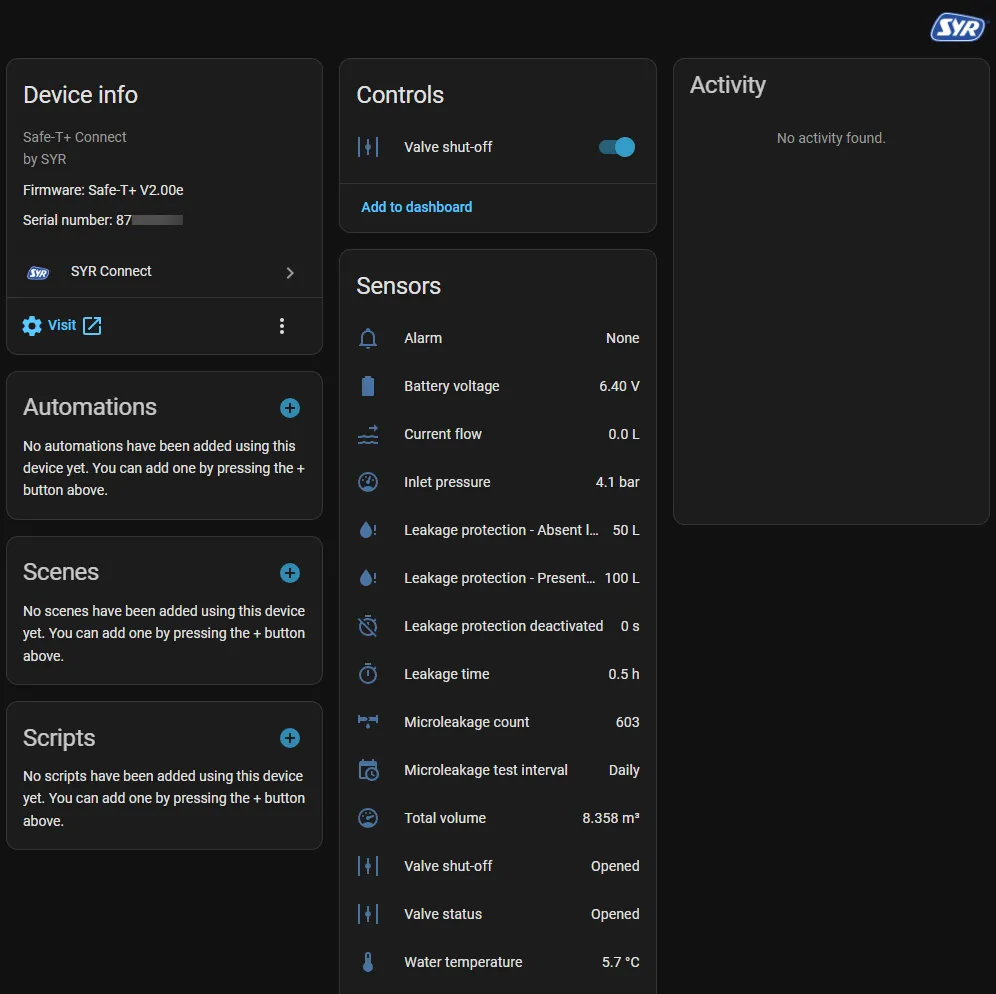Click the Controls Valve shut-off icon
This screenshot has width=996, height=994.
(x=368, y=147)
